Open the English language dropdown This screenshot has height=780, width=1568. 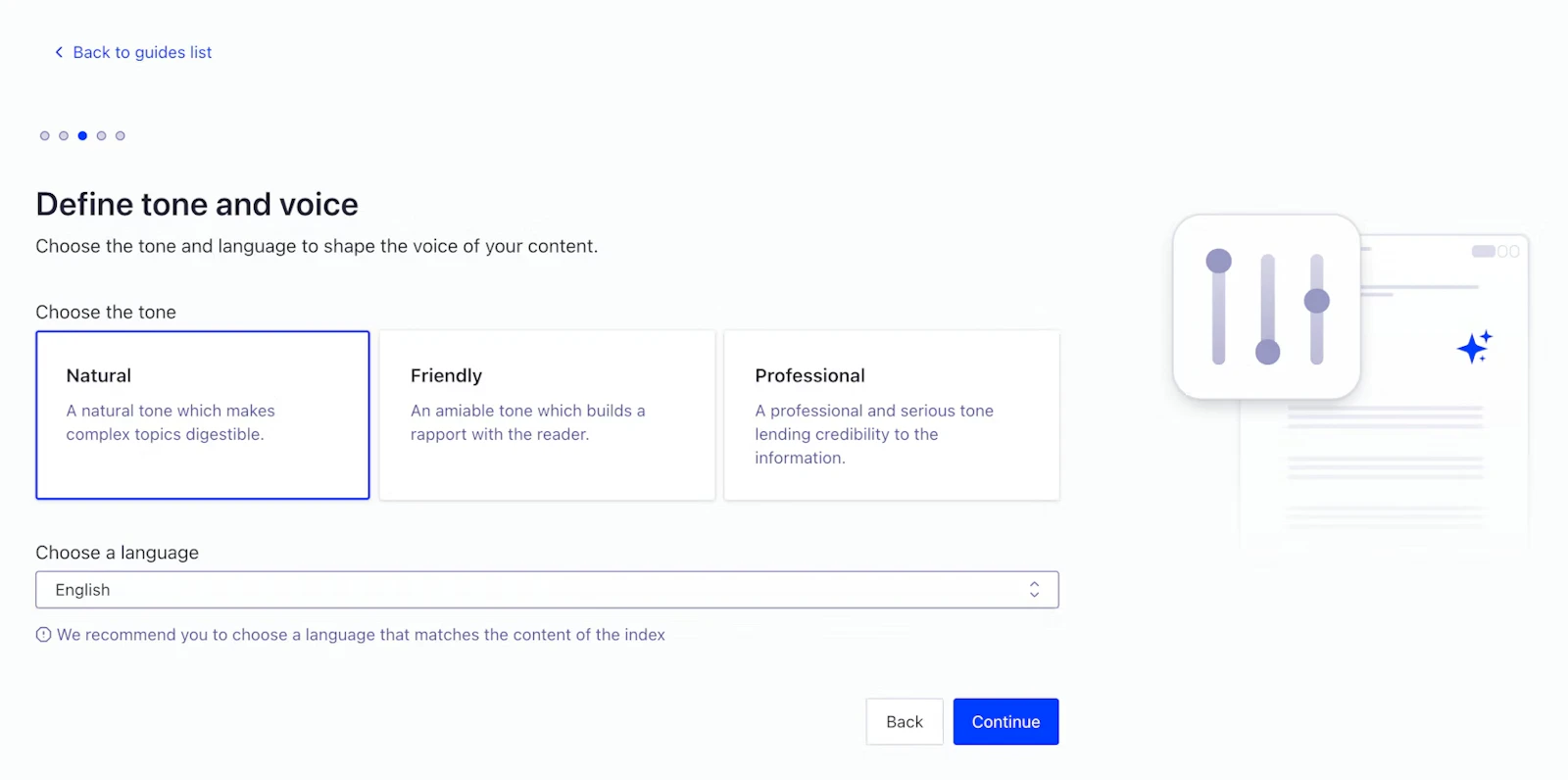click(547, 590)
